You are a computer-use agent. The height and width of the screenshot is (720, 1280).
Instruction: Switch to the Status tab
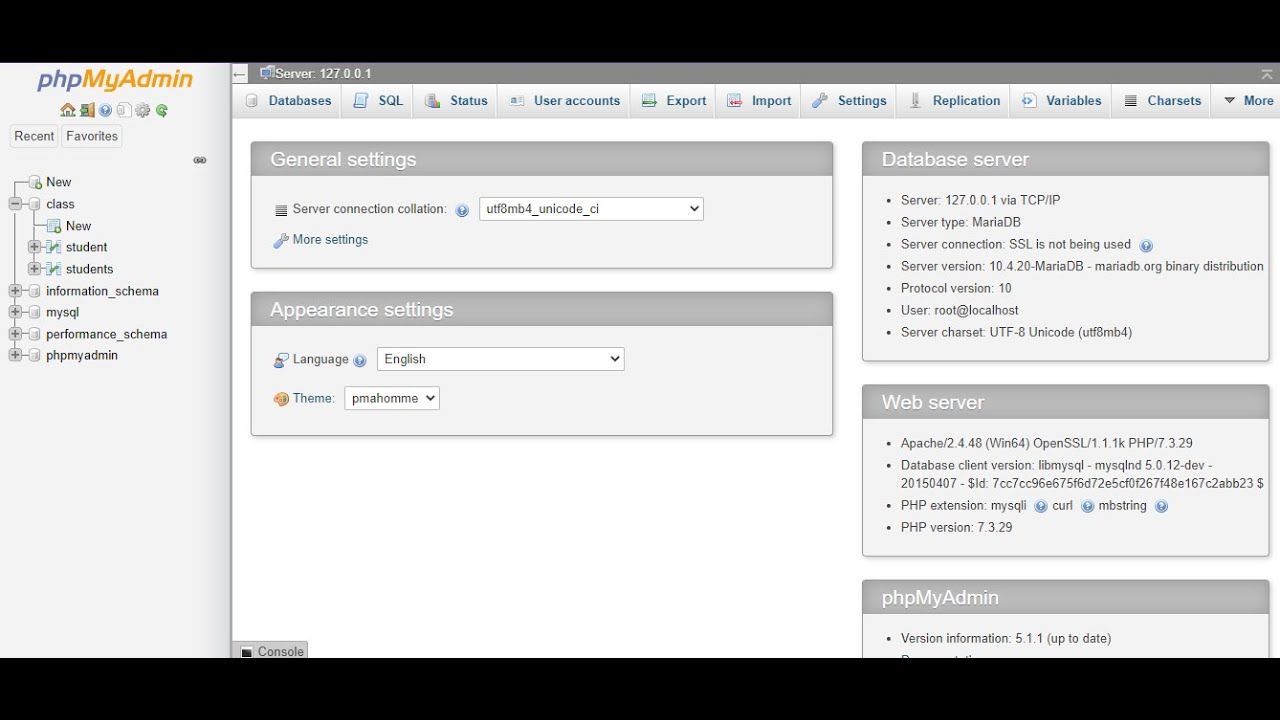coord(456,101)
